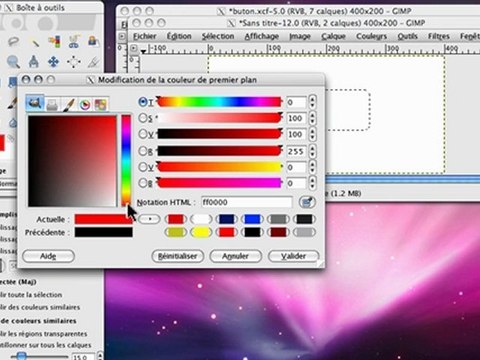Click the stepper arrows for blue value
The height and width of the screenshot is (360, 480).
312,183
